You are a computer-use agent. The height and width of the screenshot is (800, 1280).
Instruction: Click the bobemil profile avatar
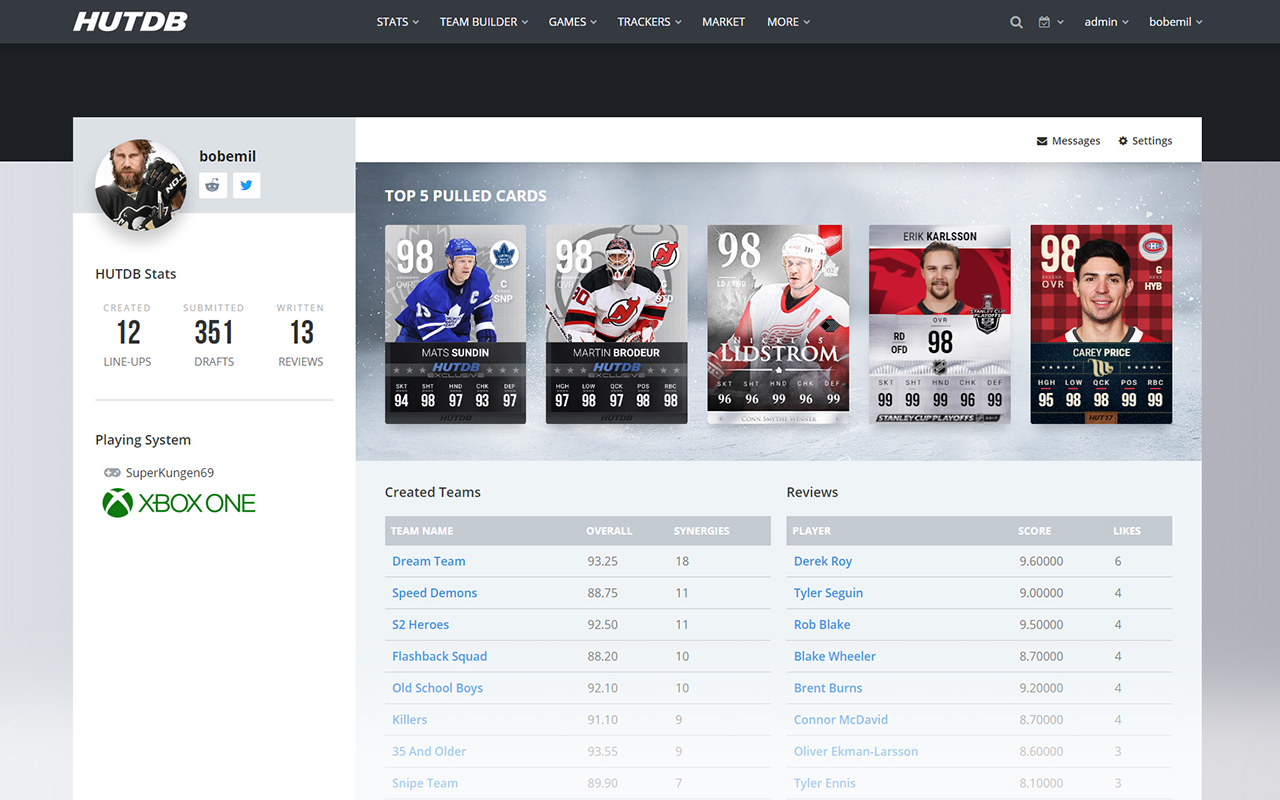point(141,185)
